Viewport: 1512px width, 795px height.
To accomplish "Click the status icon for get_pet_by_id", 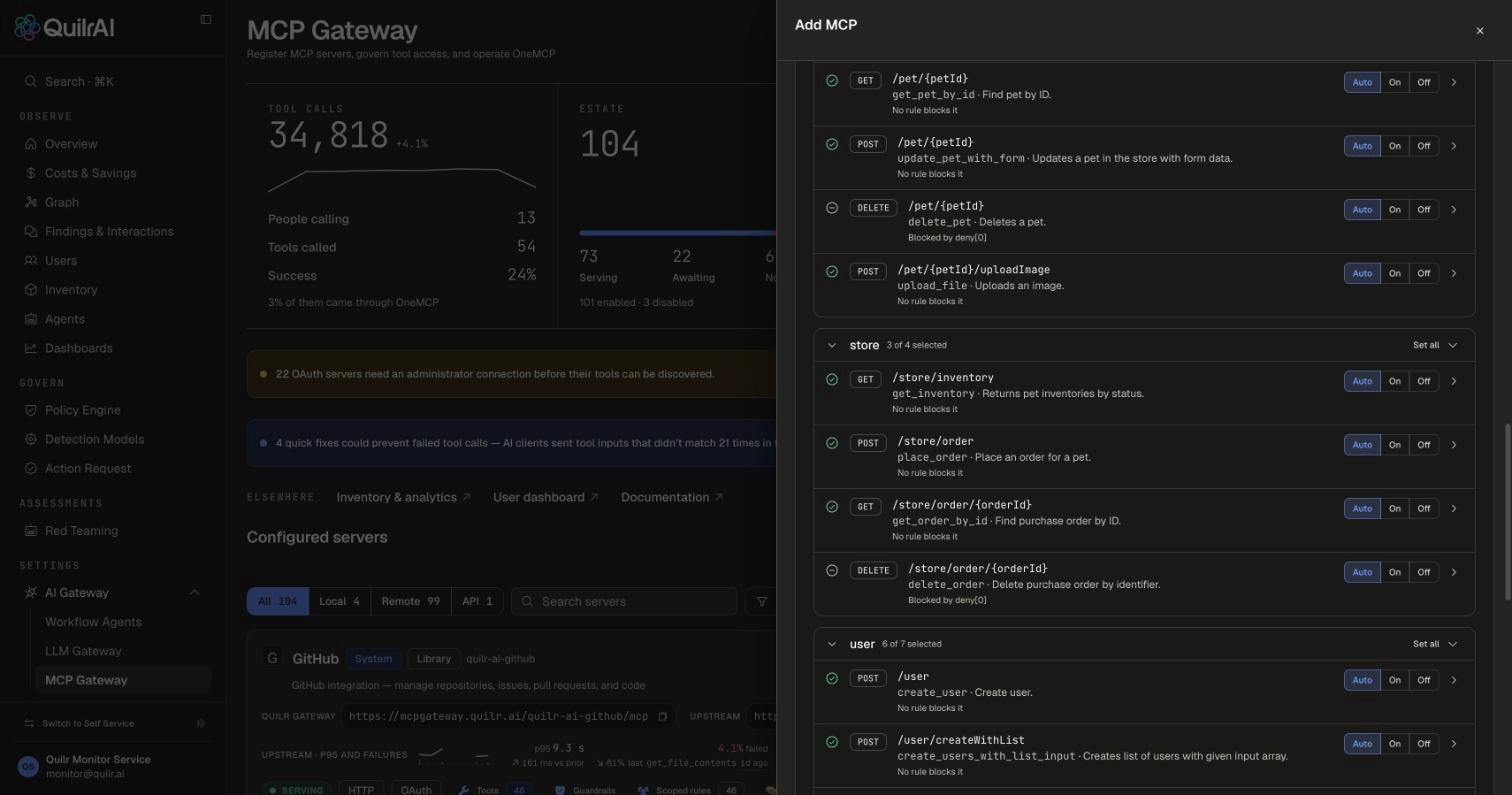I will [832, 80].
